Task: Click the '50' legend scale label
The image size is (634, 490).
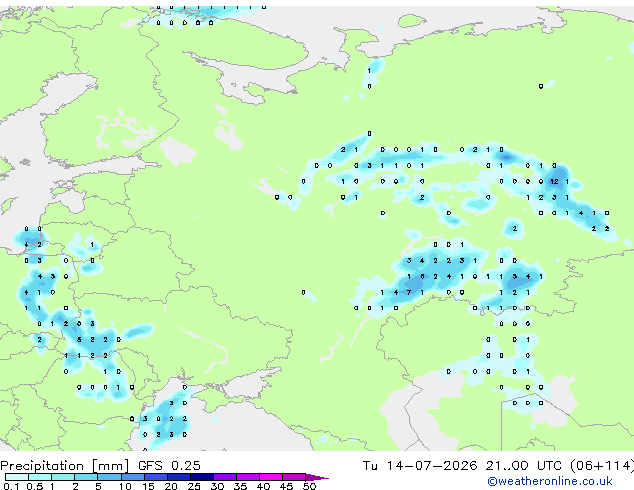Action: point(309,486)
